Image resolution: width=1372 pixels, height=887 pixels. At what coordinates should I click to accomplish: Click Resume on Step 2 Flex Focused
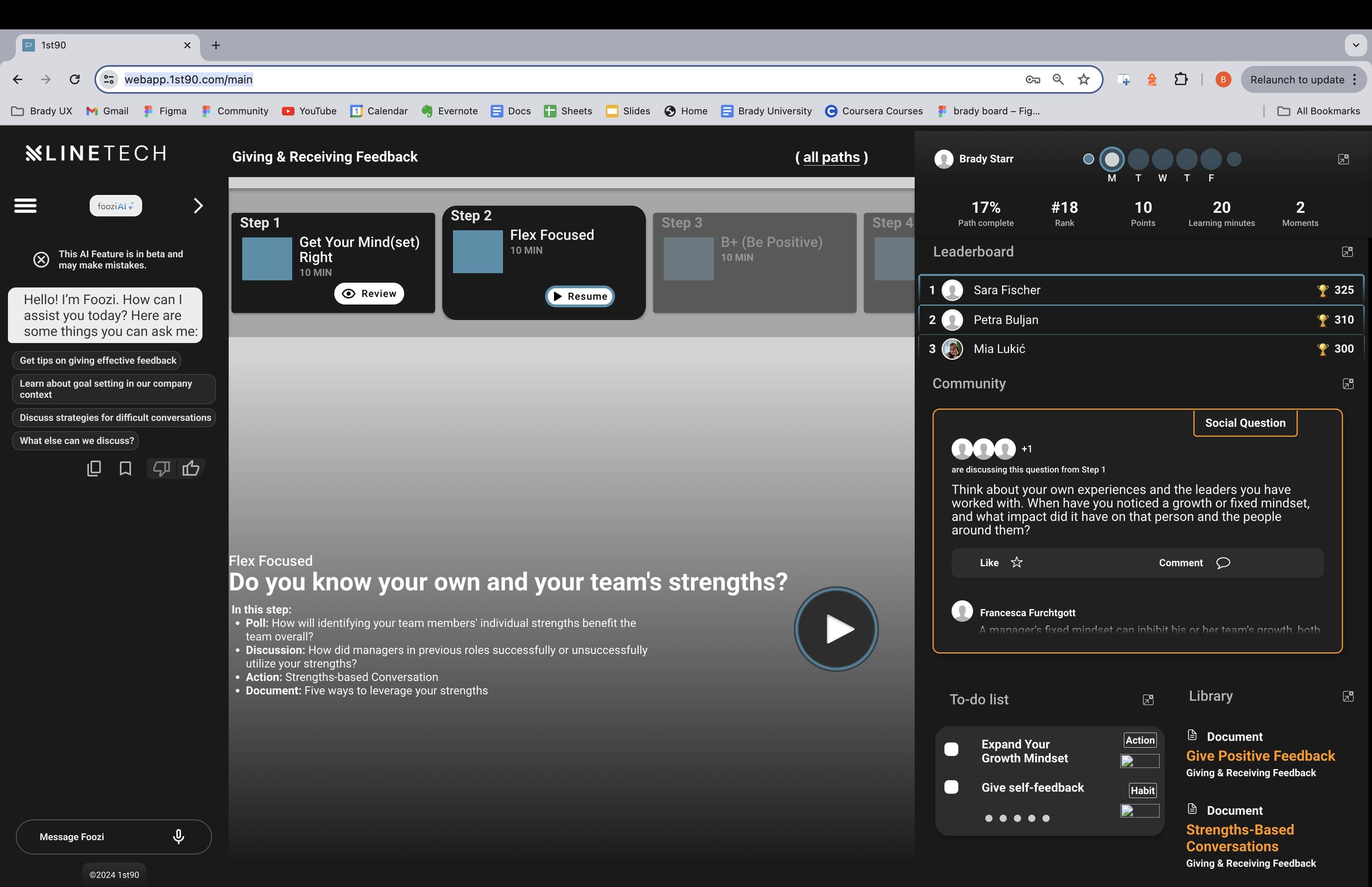[580, 296]
